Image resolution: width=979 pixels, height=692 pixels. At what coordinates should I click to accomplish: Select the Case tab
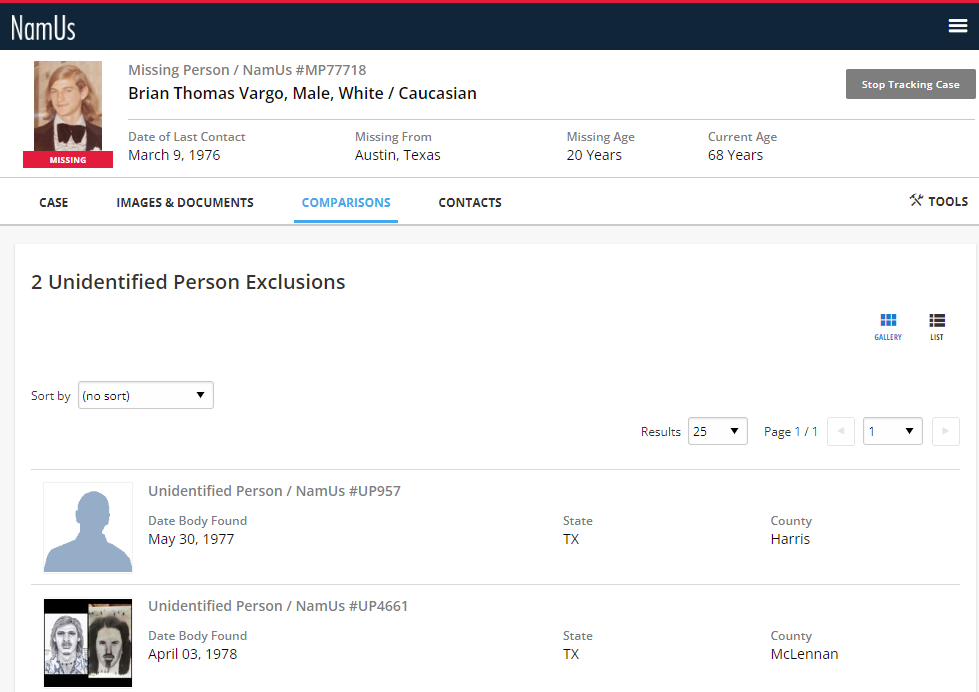pos(54,202)
